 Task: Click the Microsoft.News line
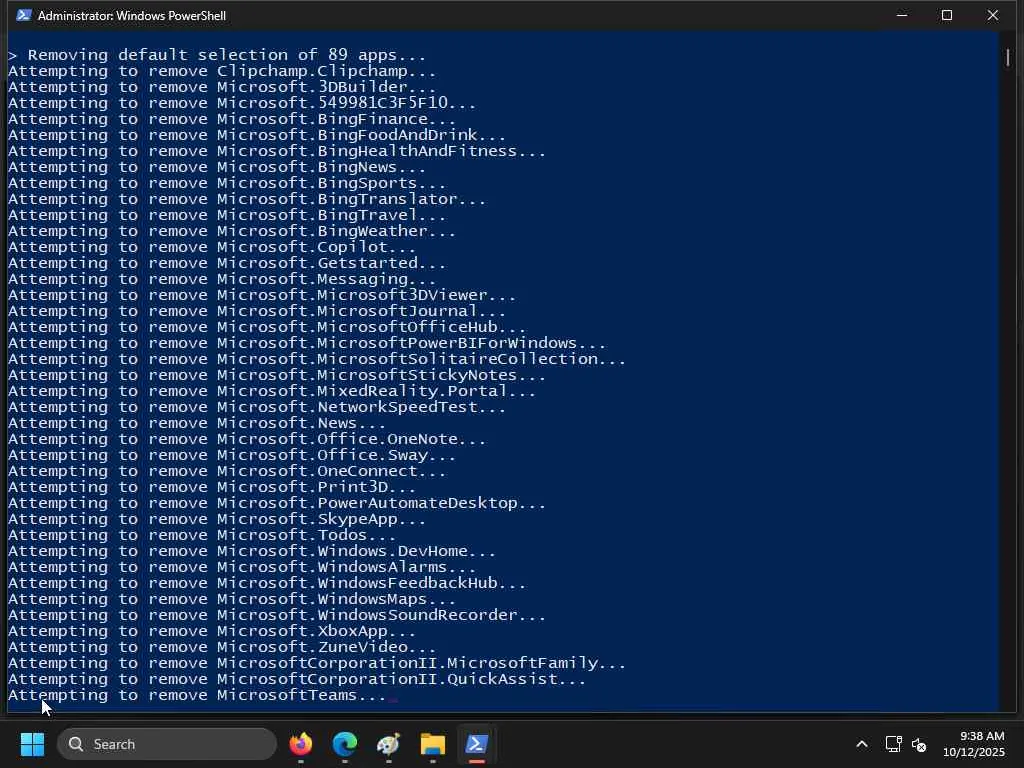pos(197,423)
